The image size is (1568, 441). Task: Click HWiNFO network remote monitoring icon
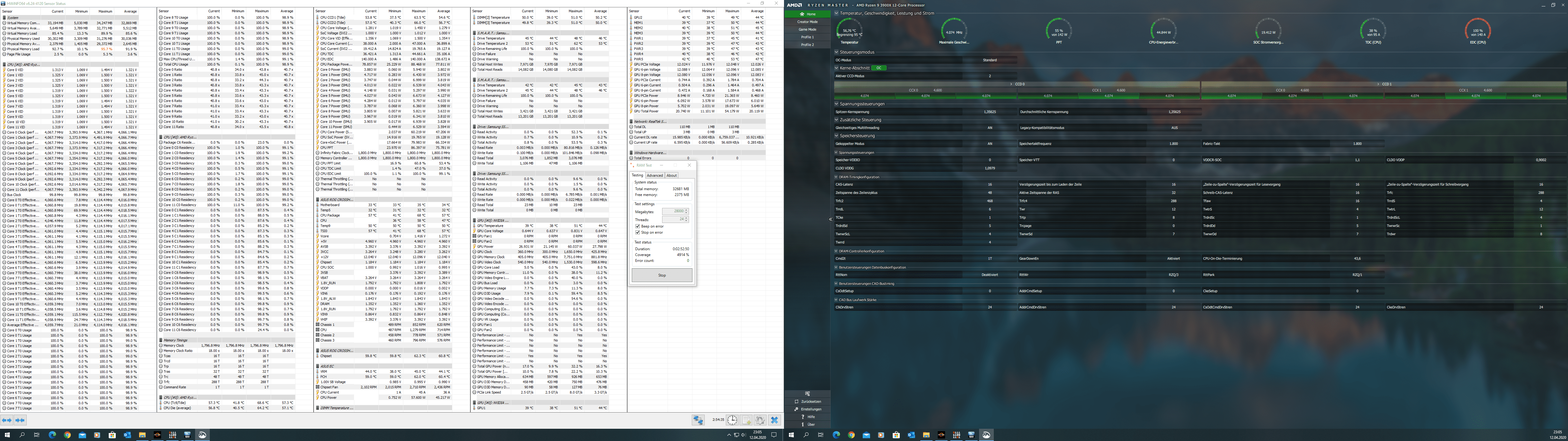[x=698, y=420]
